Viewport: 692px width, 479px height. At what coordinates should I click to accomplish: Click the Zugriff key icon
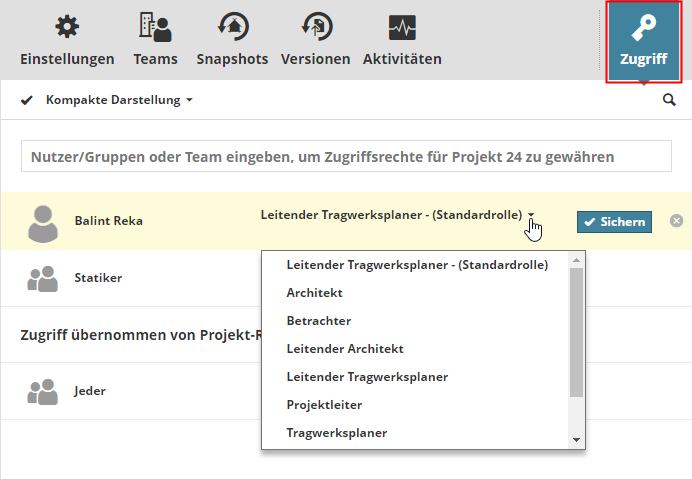click(644, 28)
